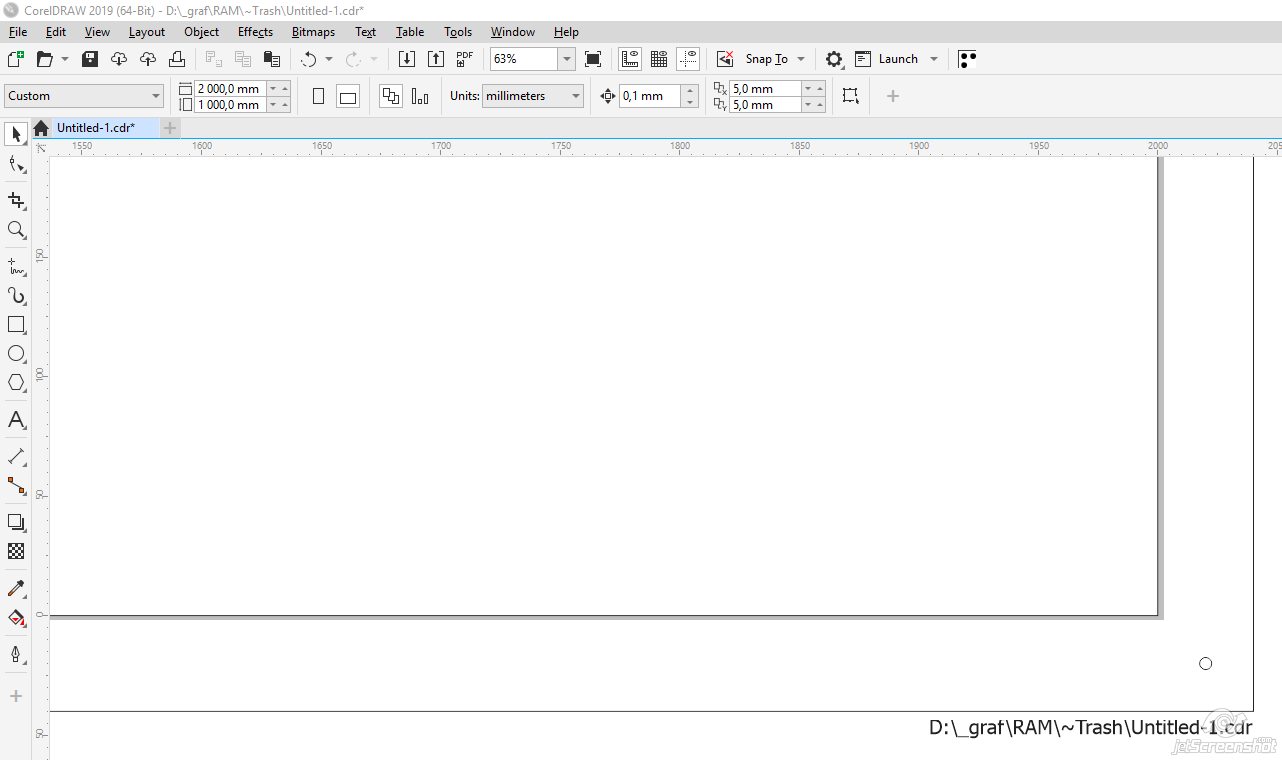This screenshot has height=760, width=1282.
Task: Select the Connector tool
Action: [16, 486]
